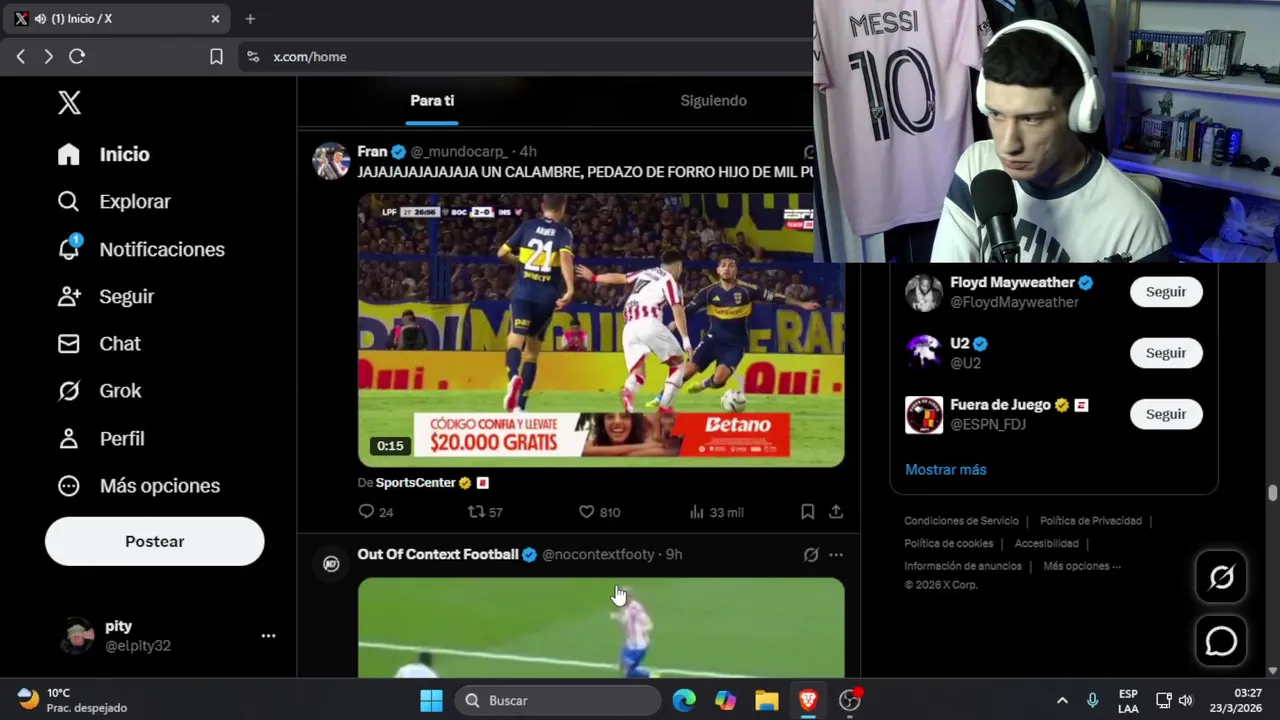This screenshot has height=720, width=1280.
Task: Open weather widget 10°C
Action: [73, 700]
